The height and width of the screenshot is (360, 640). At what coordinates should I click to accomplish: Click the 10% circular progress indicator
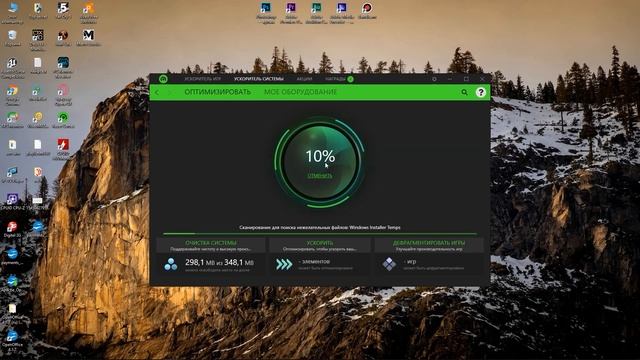click(320, 162)
